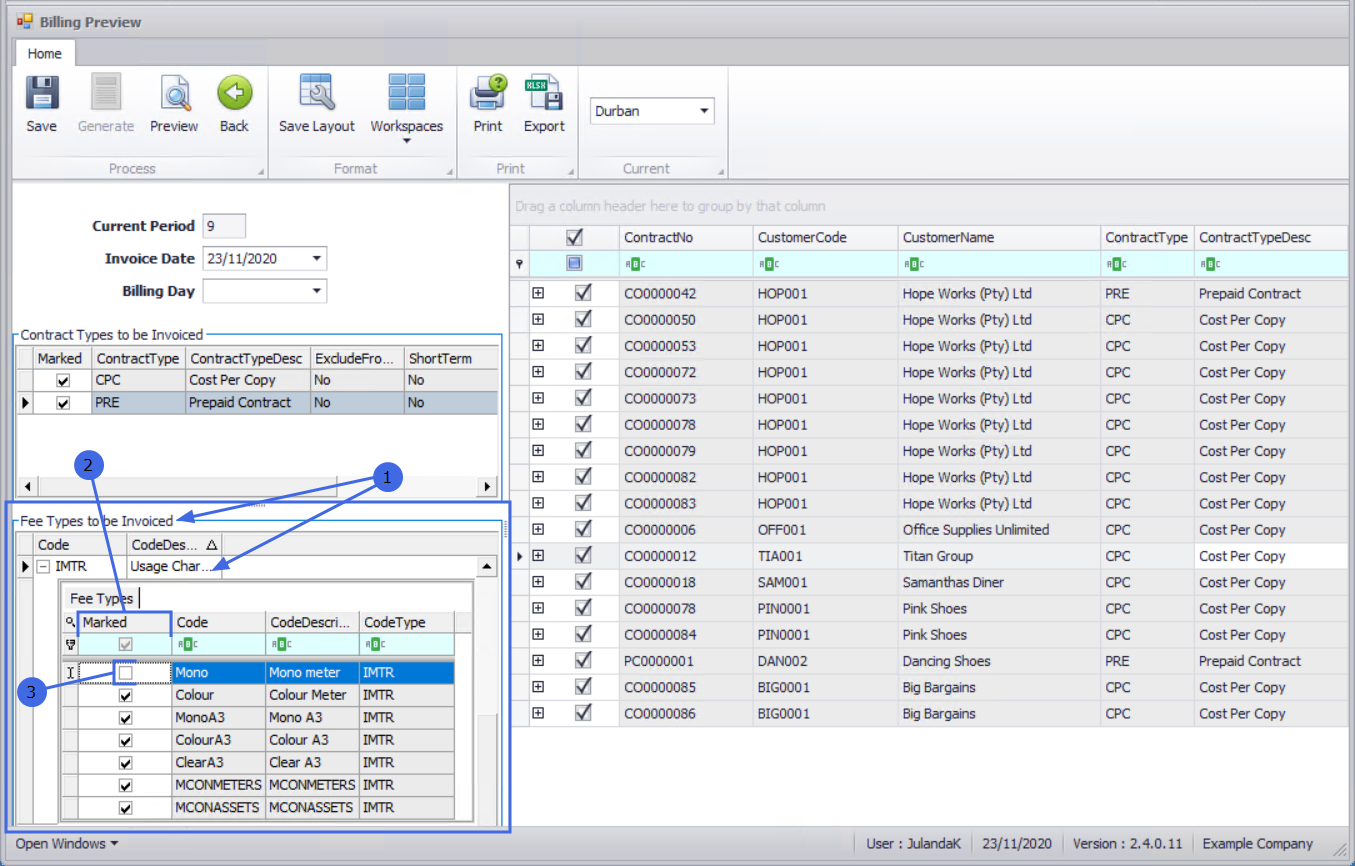Export the grid to Excel

click(544, 95)
